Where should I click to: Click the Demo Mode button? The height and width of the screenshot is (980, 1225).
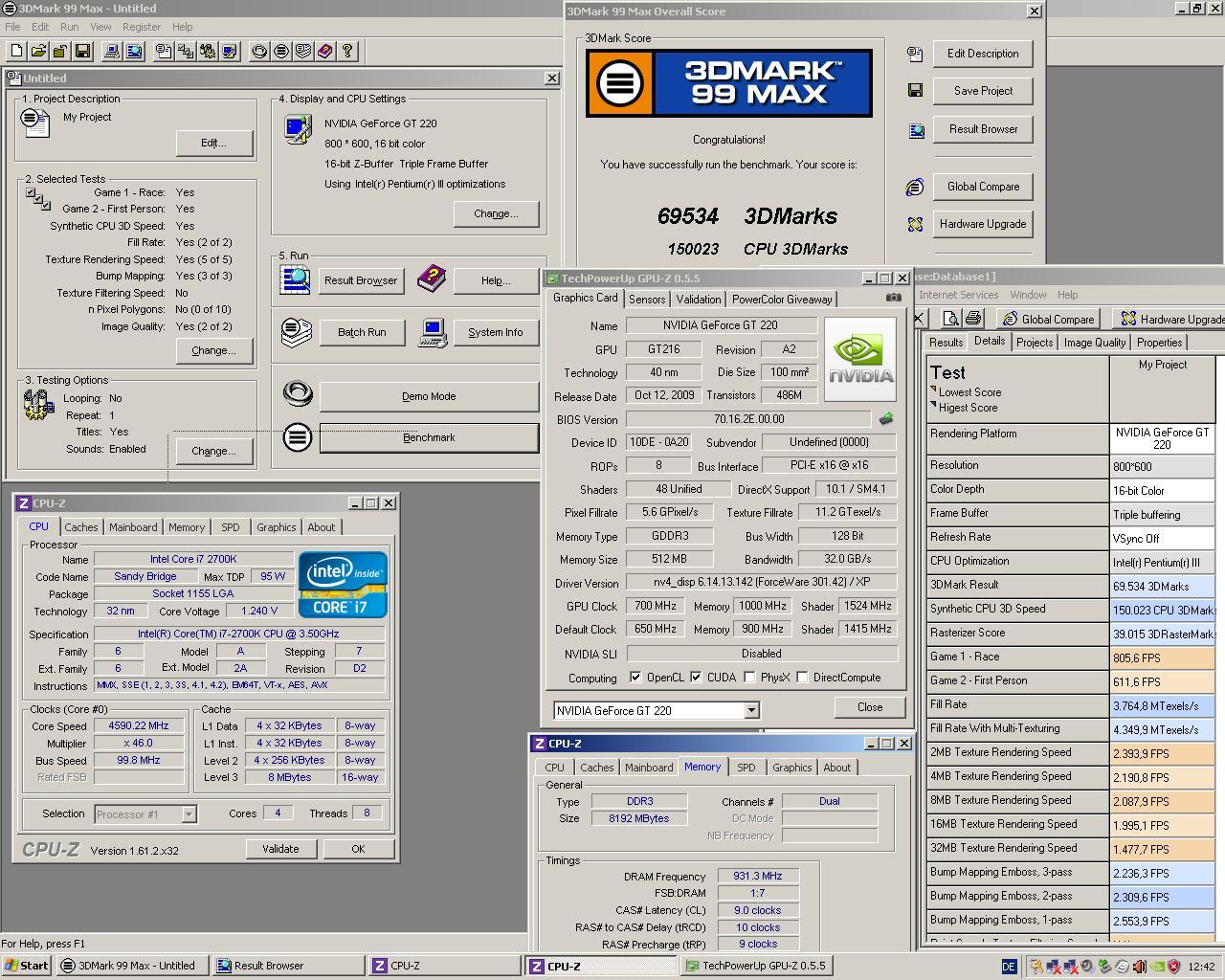tap(429, 396)
